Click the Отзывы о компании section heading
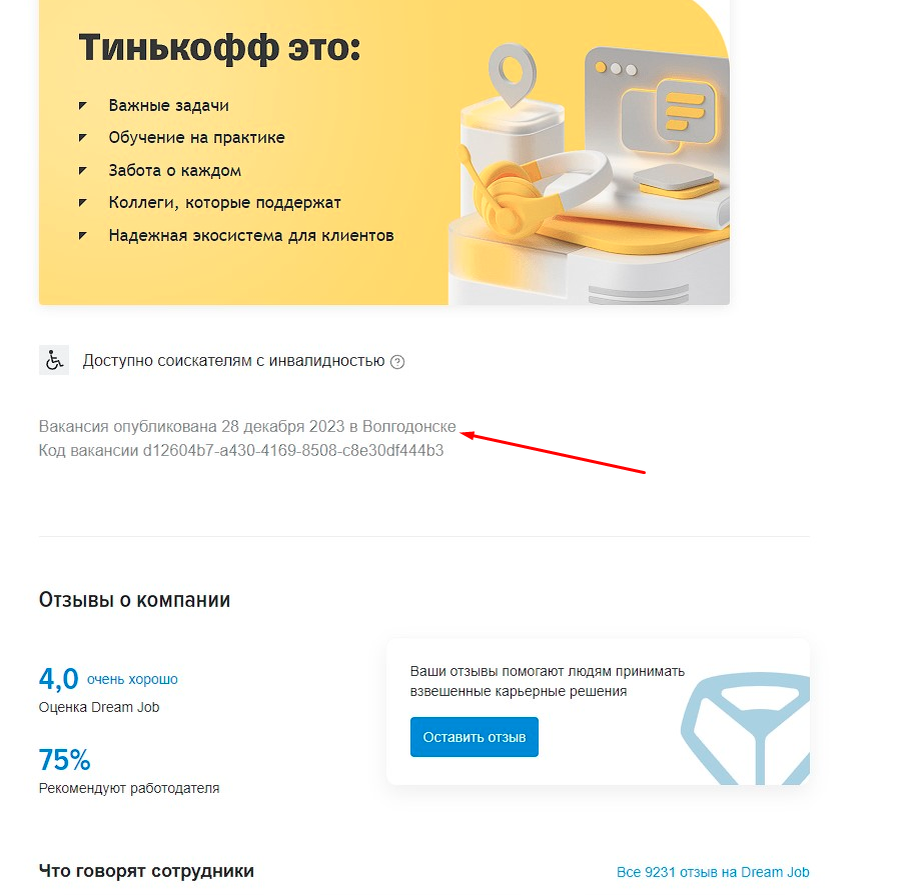 pos(135,600)
